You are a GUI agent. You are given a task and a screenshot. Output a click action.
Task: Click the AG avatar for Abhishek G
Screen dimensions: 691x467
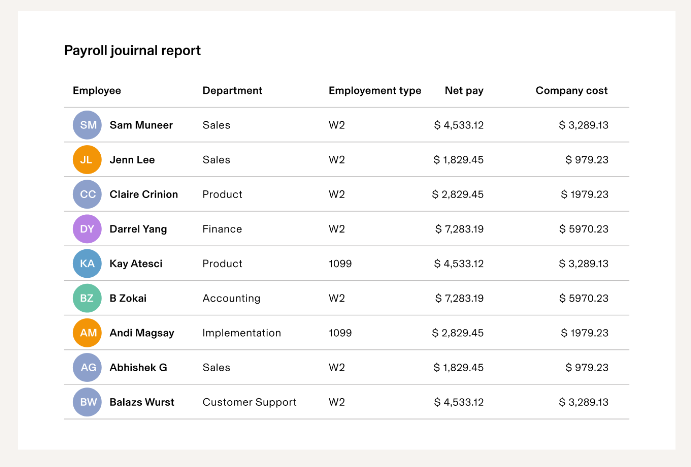click(x=88, y=367)
